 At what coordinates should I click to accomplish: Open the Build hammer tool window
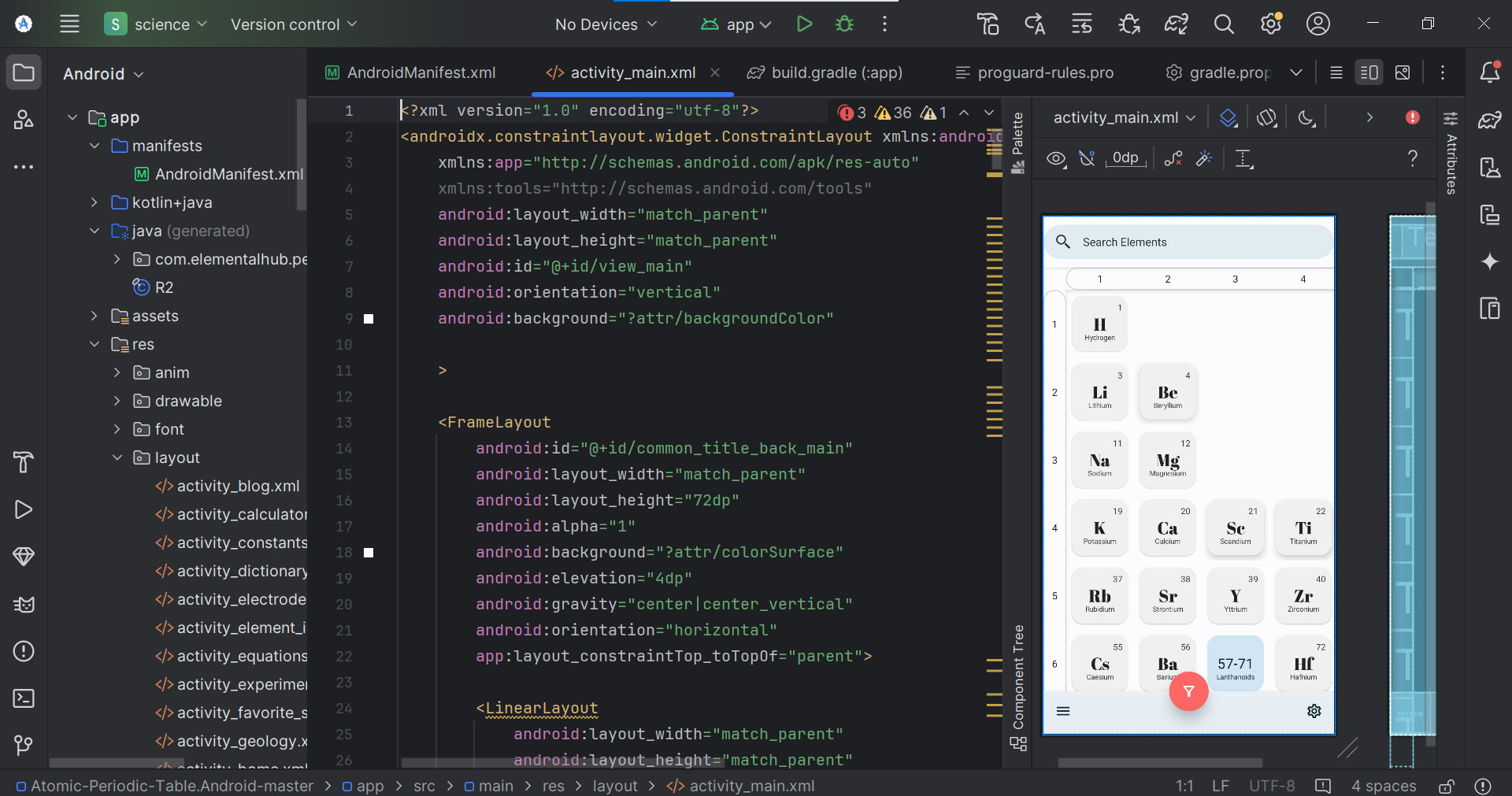24,462
